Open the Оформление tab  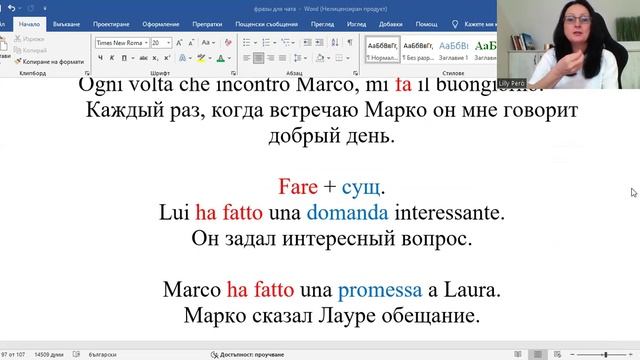coord(160,24)
